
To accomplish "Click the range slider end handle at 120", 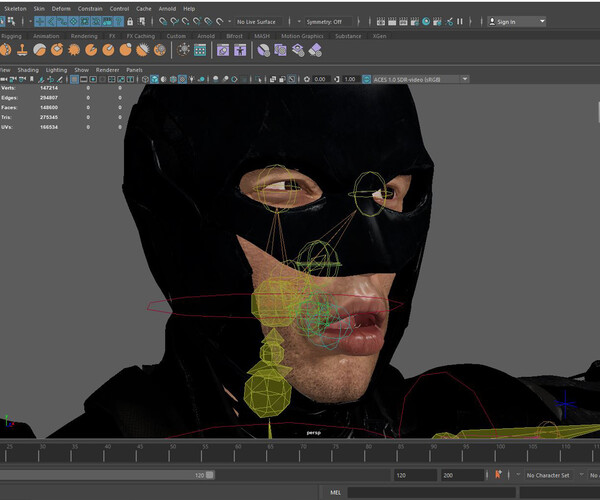I will pos(210,475).
